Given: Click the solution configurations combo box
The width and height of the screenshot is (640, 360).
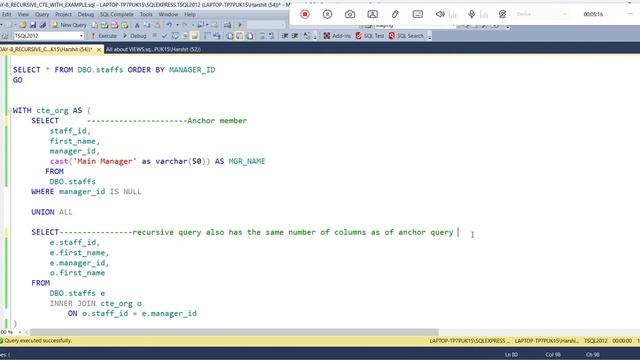Looking at the screenshot, I should (x=266, y=25).
